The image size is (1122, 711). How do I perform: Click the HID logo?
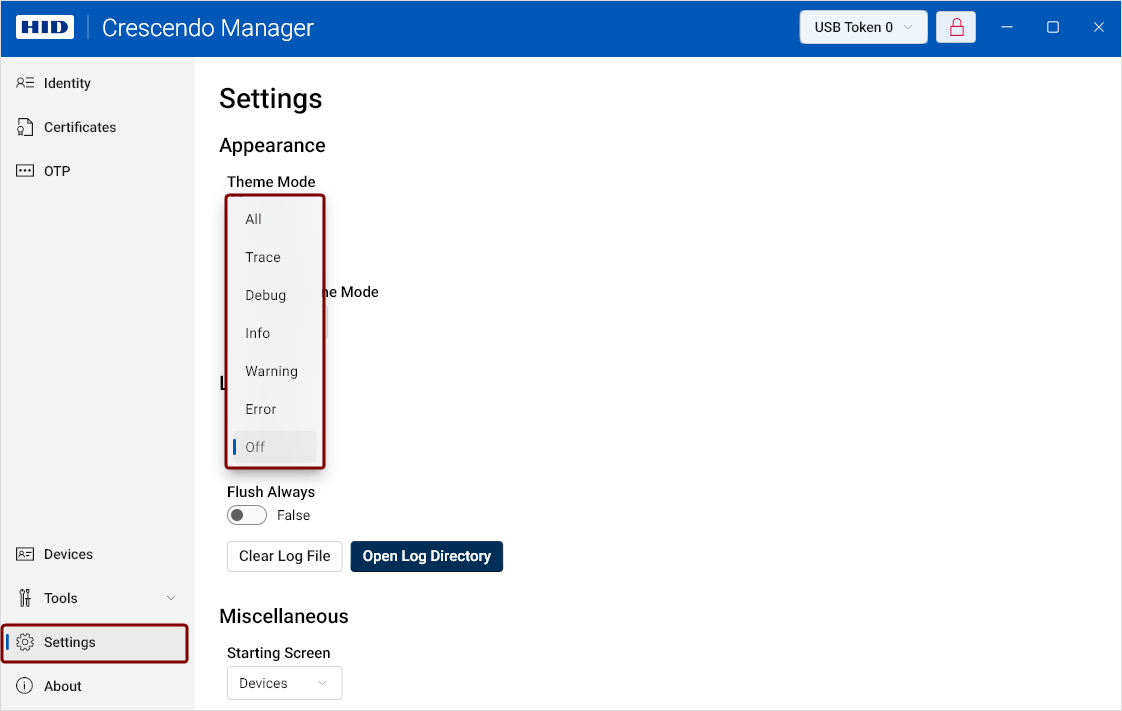coord(45,27)
